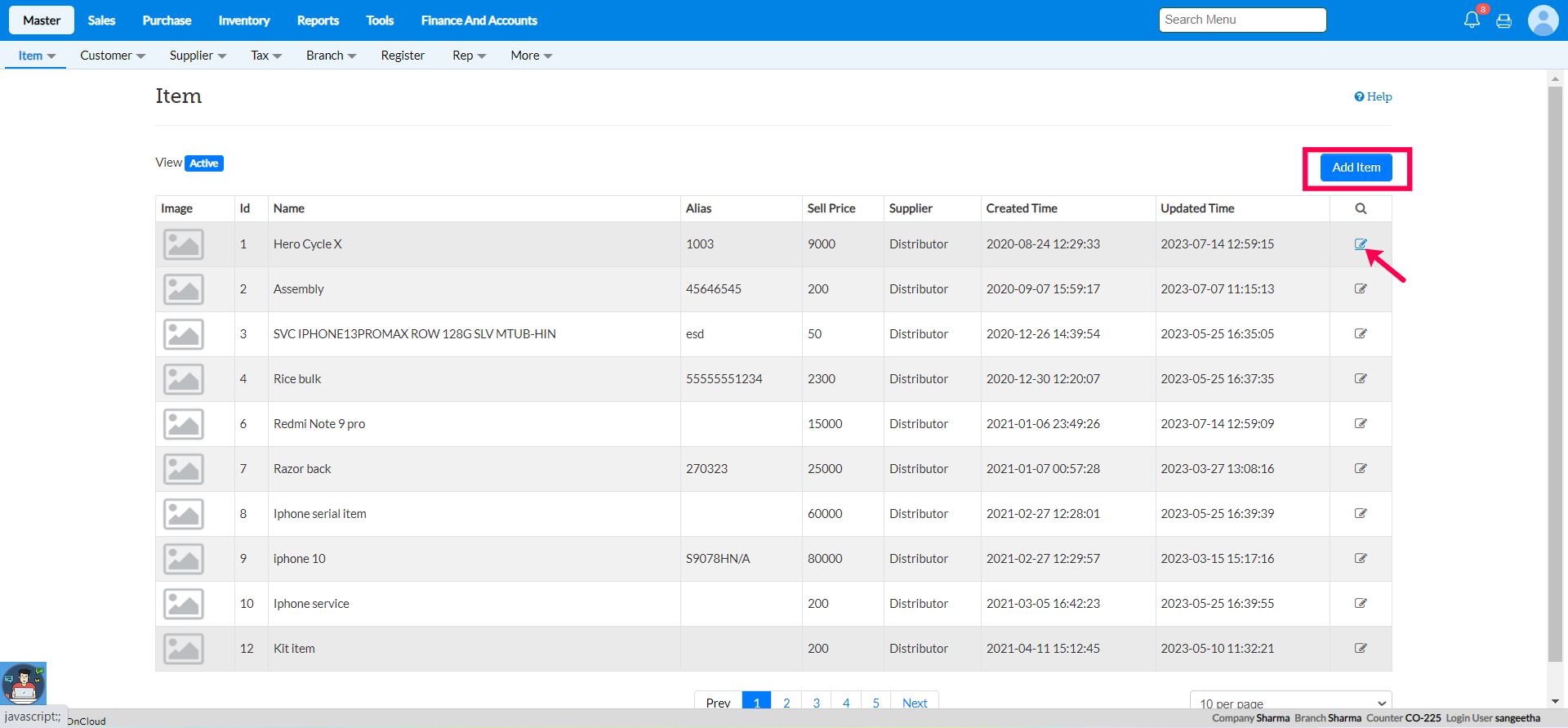Click the Search Menu input field
The height and width of the screenshot is (728, 1568).
[1241, 20]
